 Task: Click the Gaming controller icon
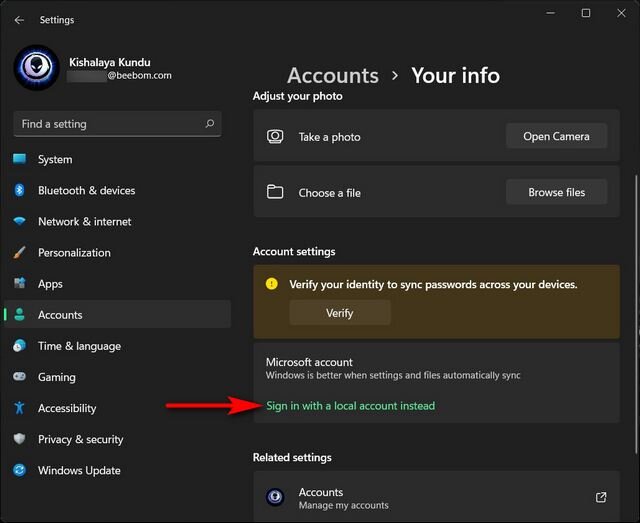click(19, 377)
